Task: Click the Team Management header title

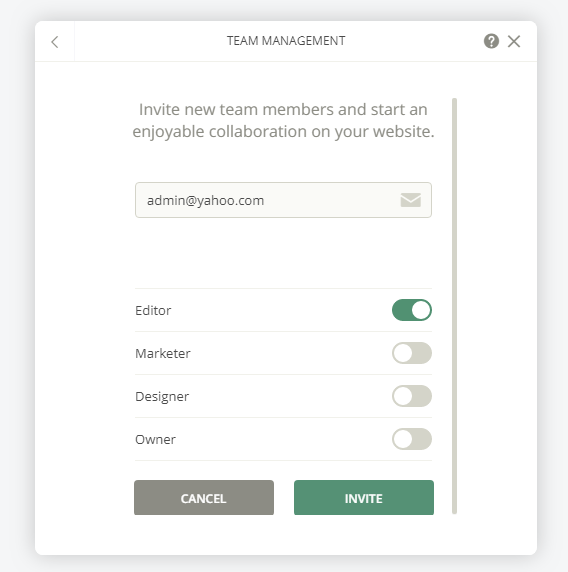Action: tap(286, 41)
